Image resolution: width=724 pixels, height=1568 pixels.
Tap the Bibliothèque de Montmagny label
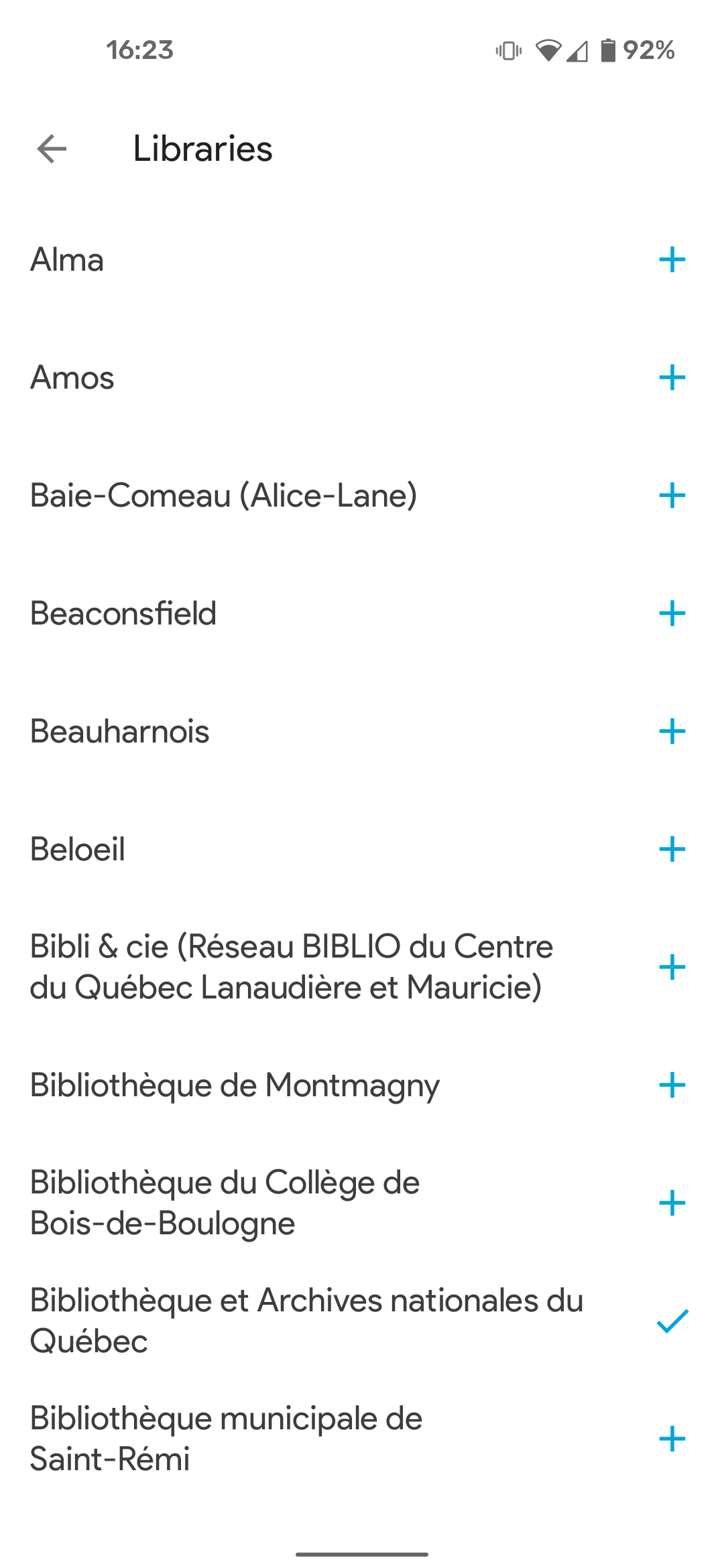click(235, 1086)
